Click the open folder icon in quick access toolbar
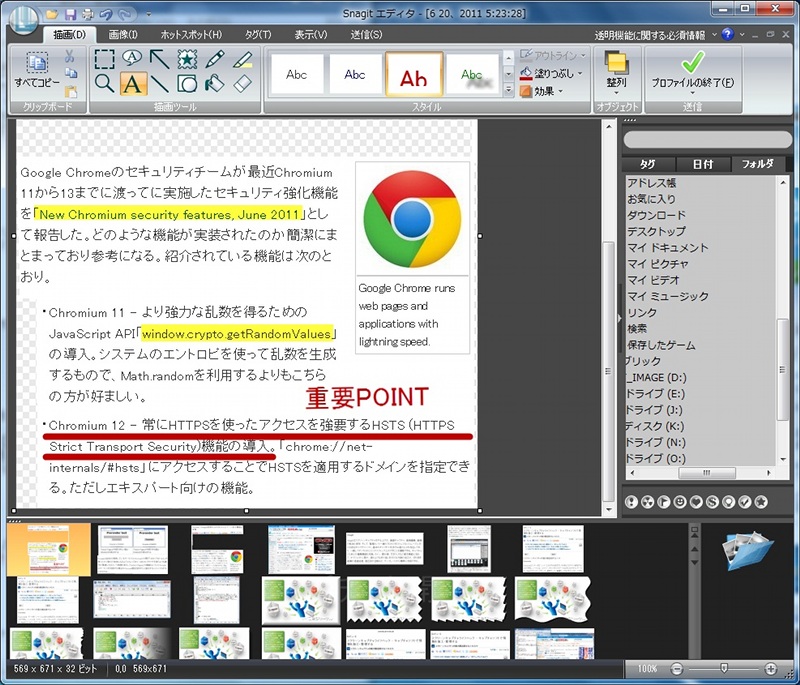 point(52,14)
